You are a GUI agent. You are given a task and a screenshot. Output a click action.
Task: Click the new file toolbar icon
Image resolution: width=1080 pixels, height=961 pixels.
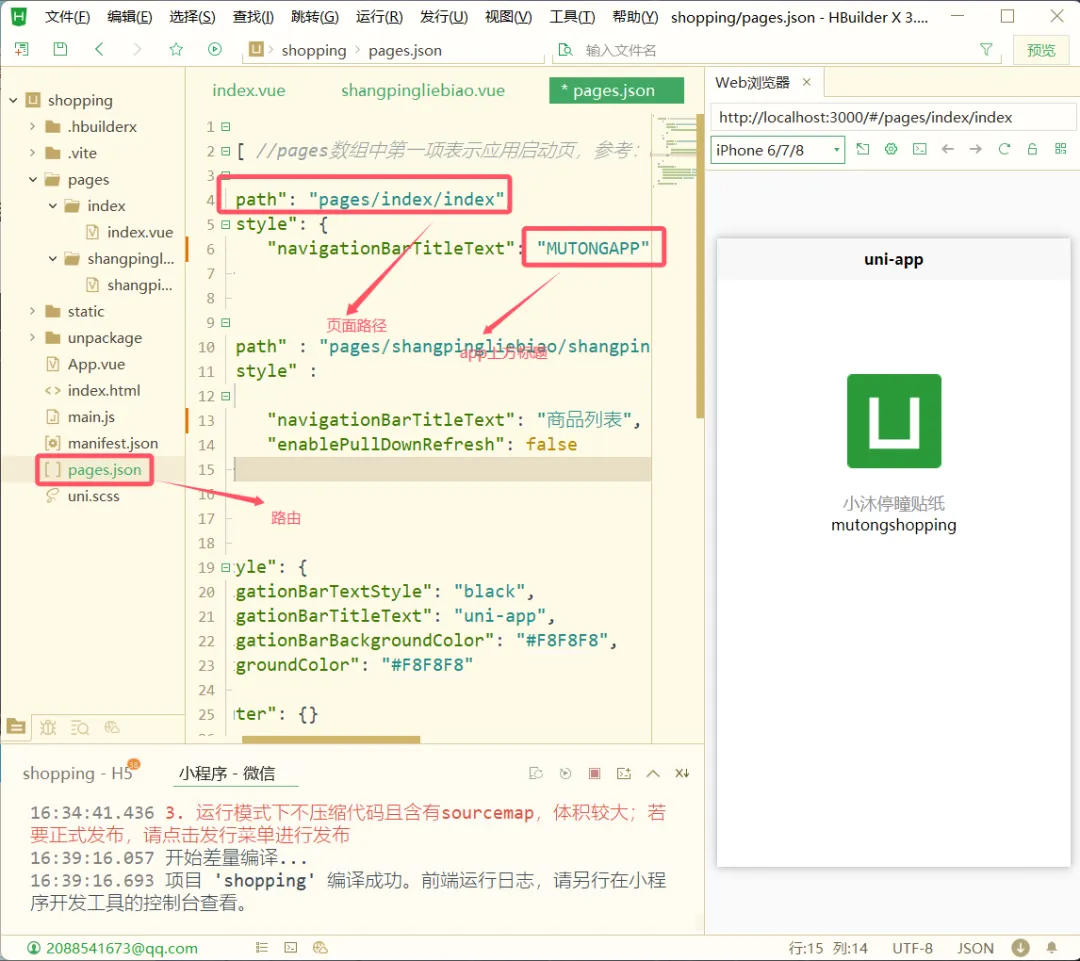(x=21, y=49)
